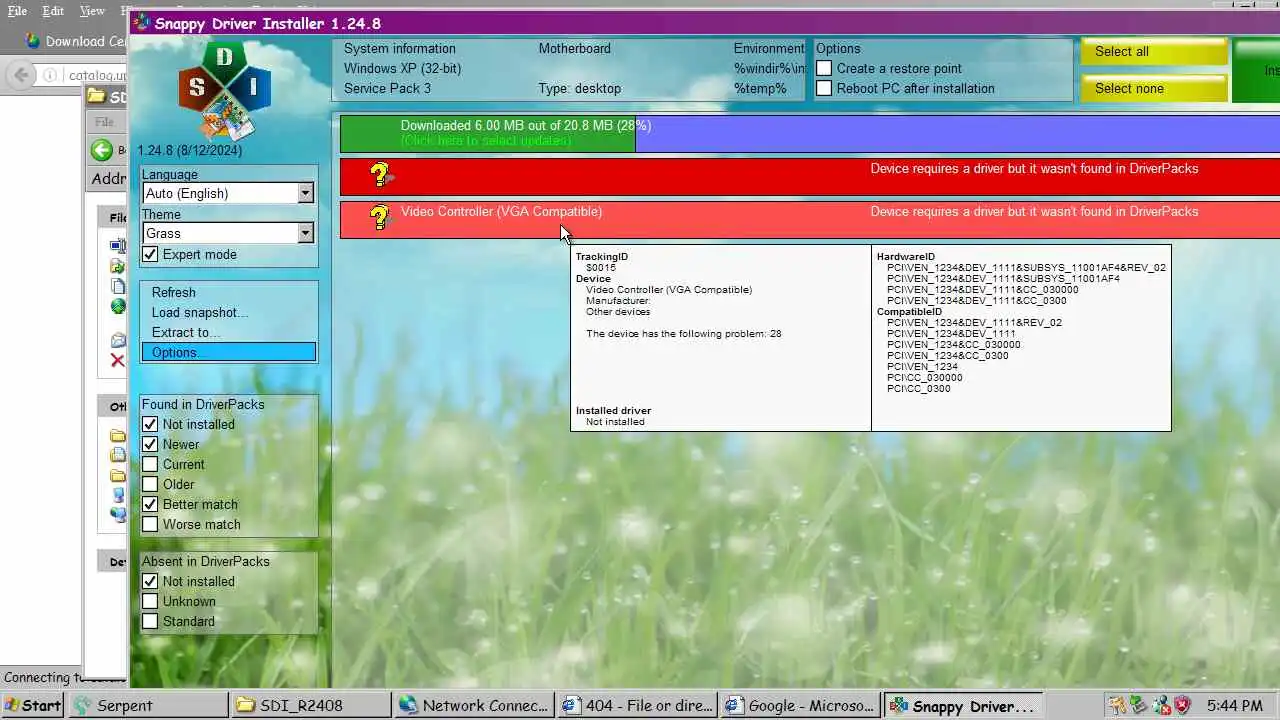This screenshot has height=720, width=1280.
Task: Toggle the Better match checkbox
Action: [x=150, y=504]
